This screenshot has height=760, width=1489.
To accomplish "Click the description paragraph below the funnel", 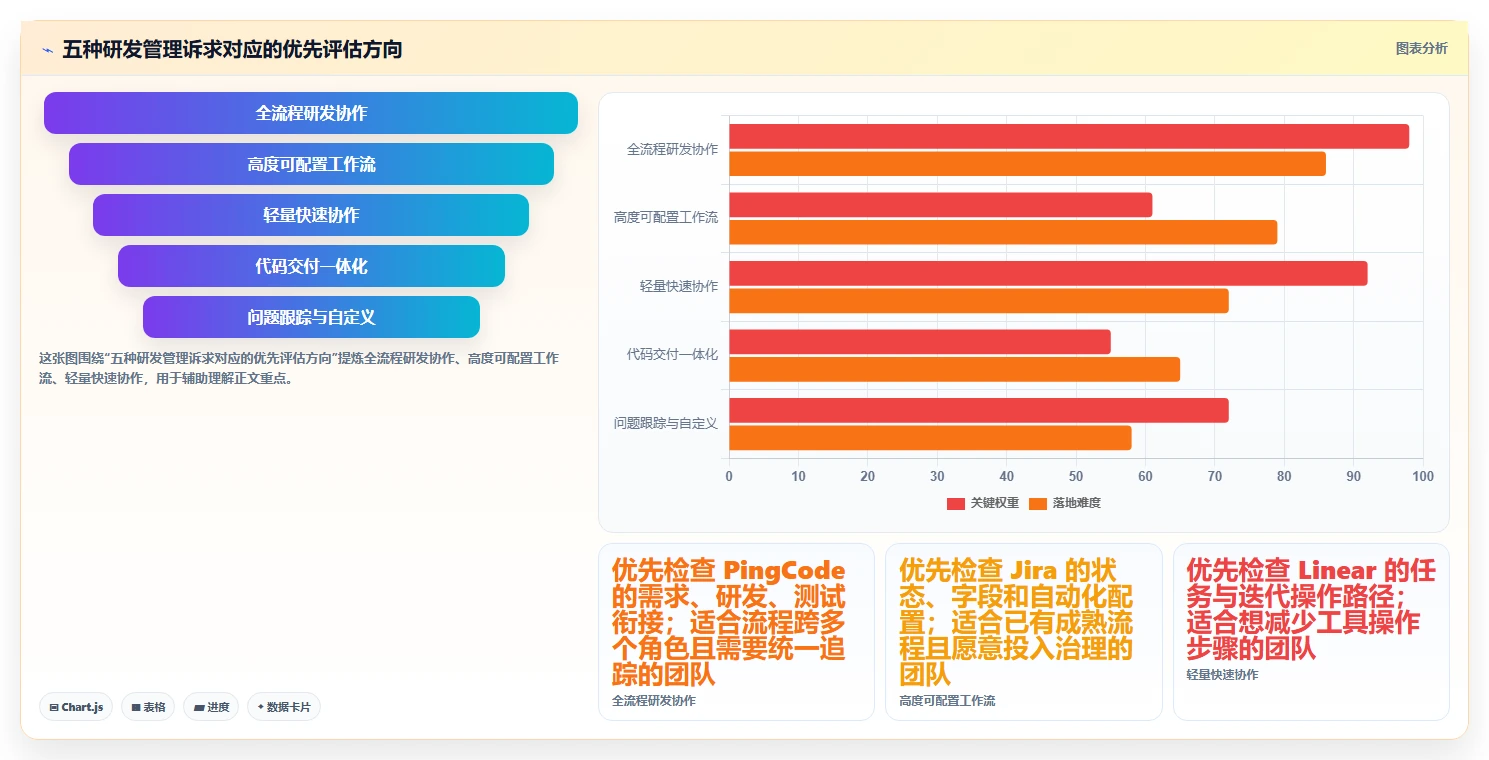I will point(300,368).
